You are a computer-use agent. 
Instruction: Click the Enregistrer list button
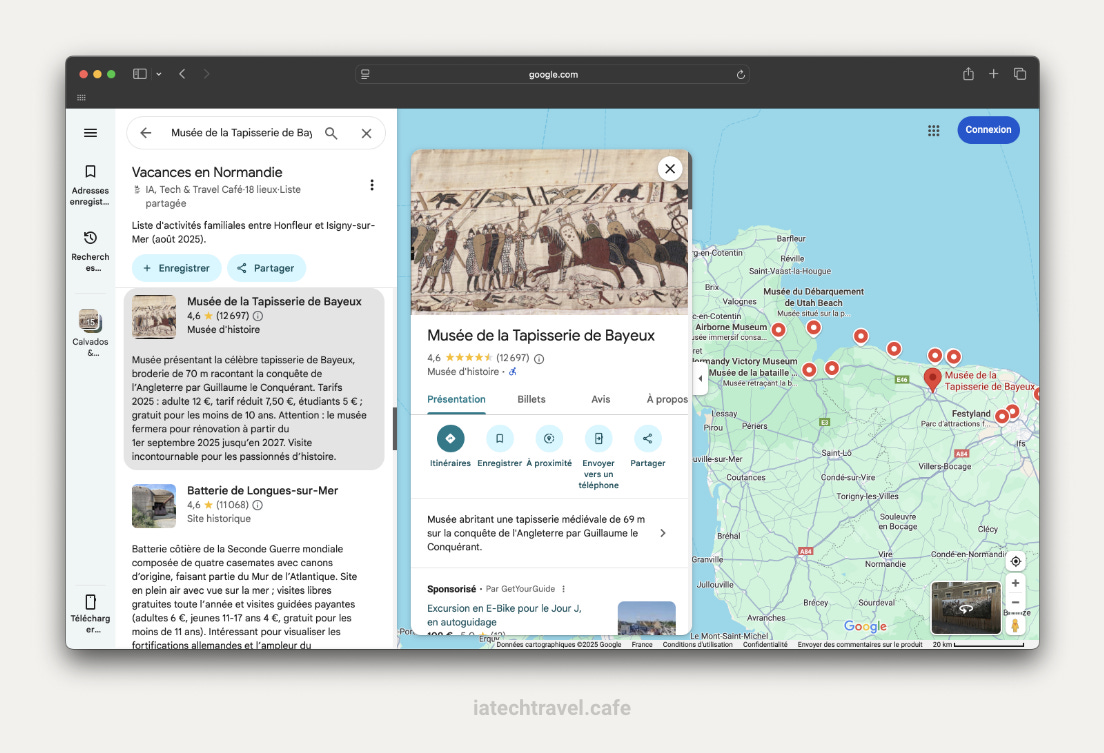[x=176, y=268]
